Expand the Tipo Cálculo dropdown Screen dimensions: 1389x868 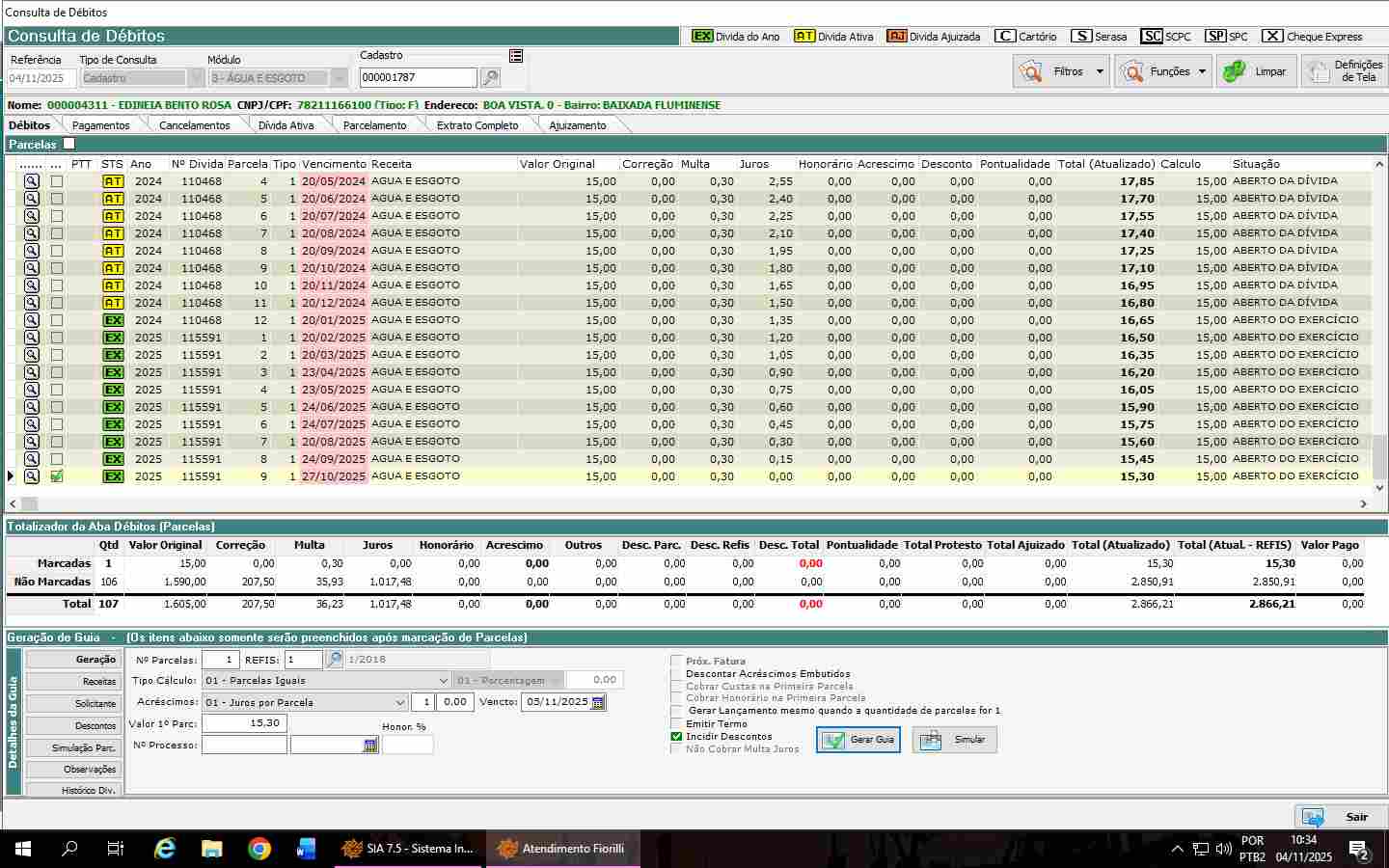443,681
